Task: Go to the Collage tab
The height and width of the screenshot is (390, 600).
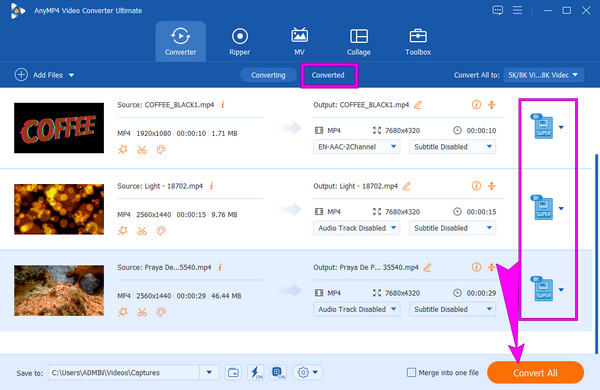Action: click(x=359, y=41)
